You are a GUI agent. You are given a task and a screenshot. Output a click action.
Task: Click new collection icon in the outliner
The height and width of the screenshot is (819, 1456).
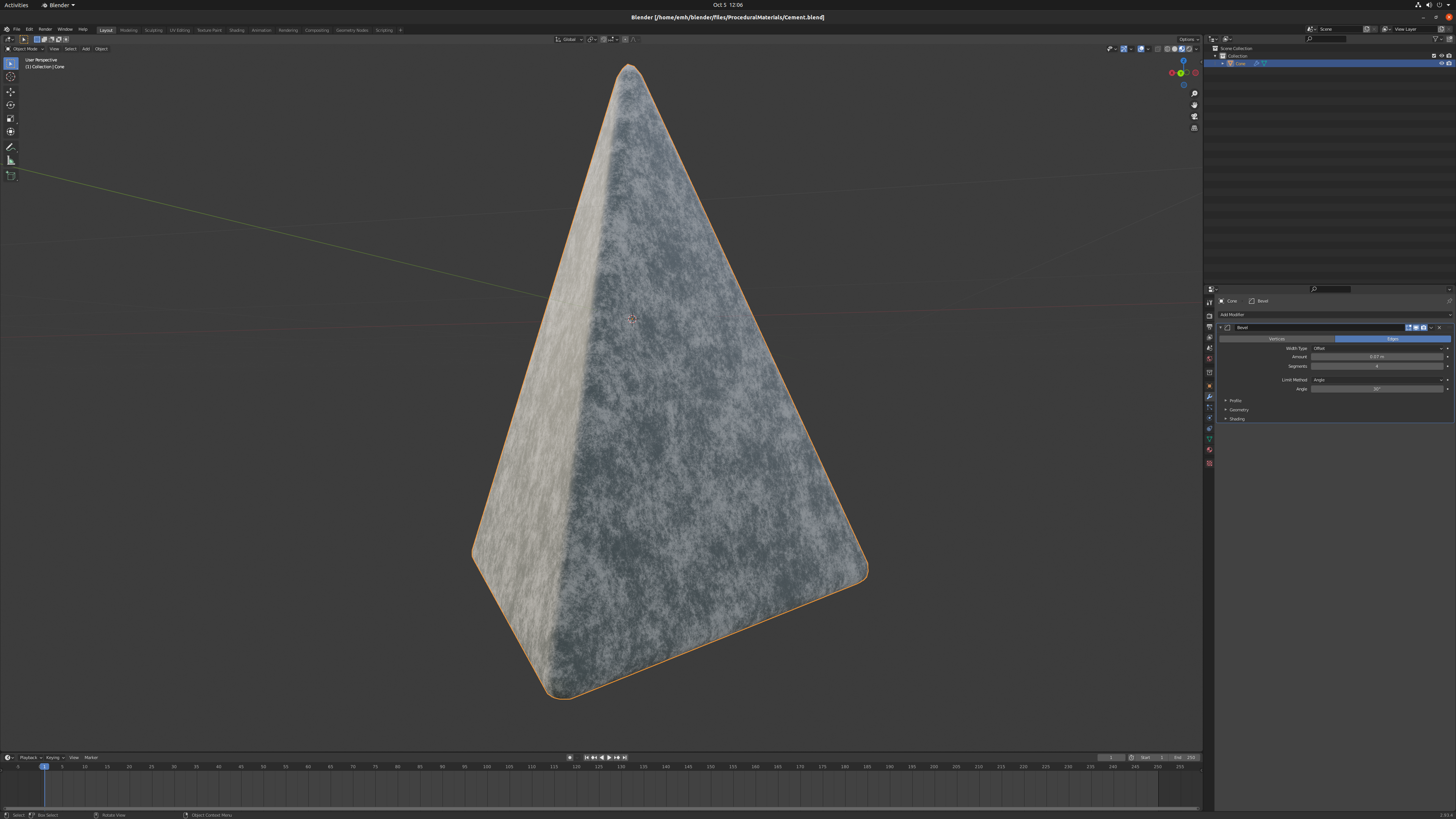pyautogui.click(x=1449, y=39)
